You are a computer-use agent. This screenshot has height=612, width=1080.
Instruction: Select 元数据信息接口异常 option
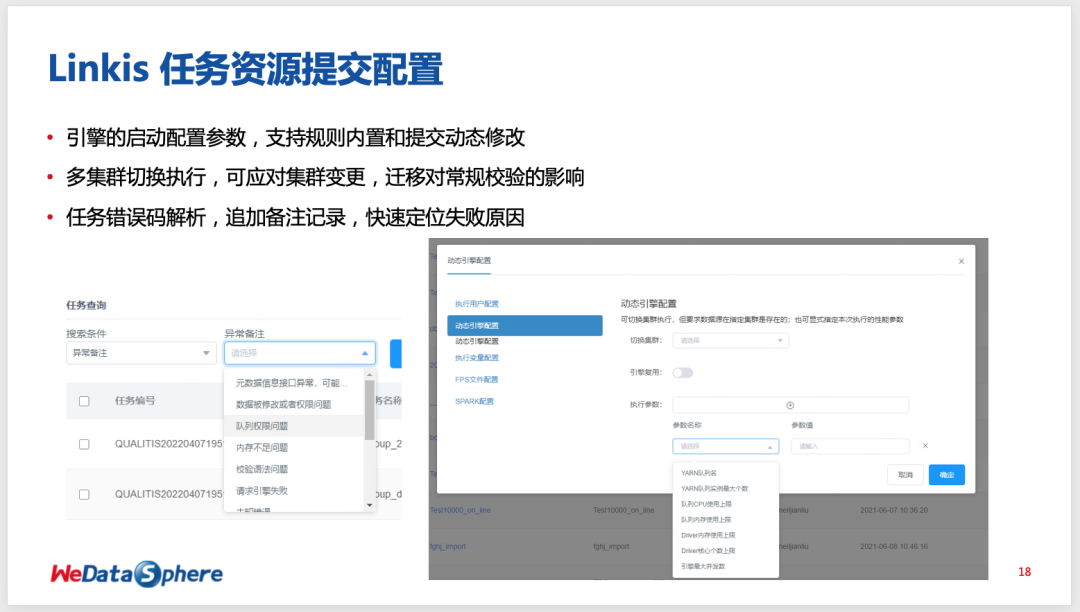click(x=294, y=383)
